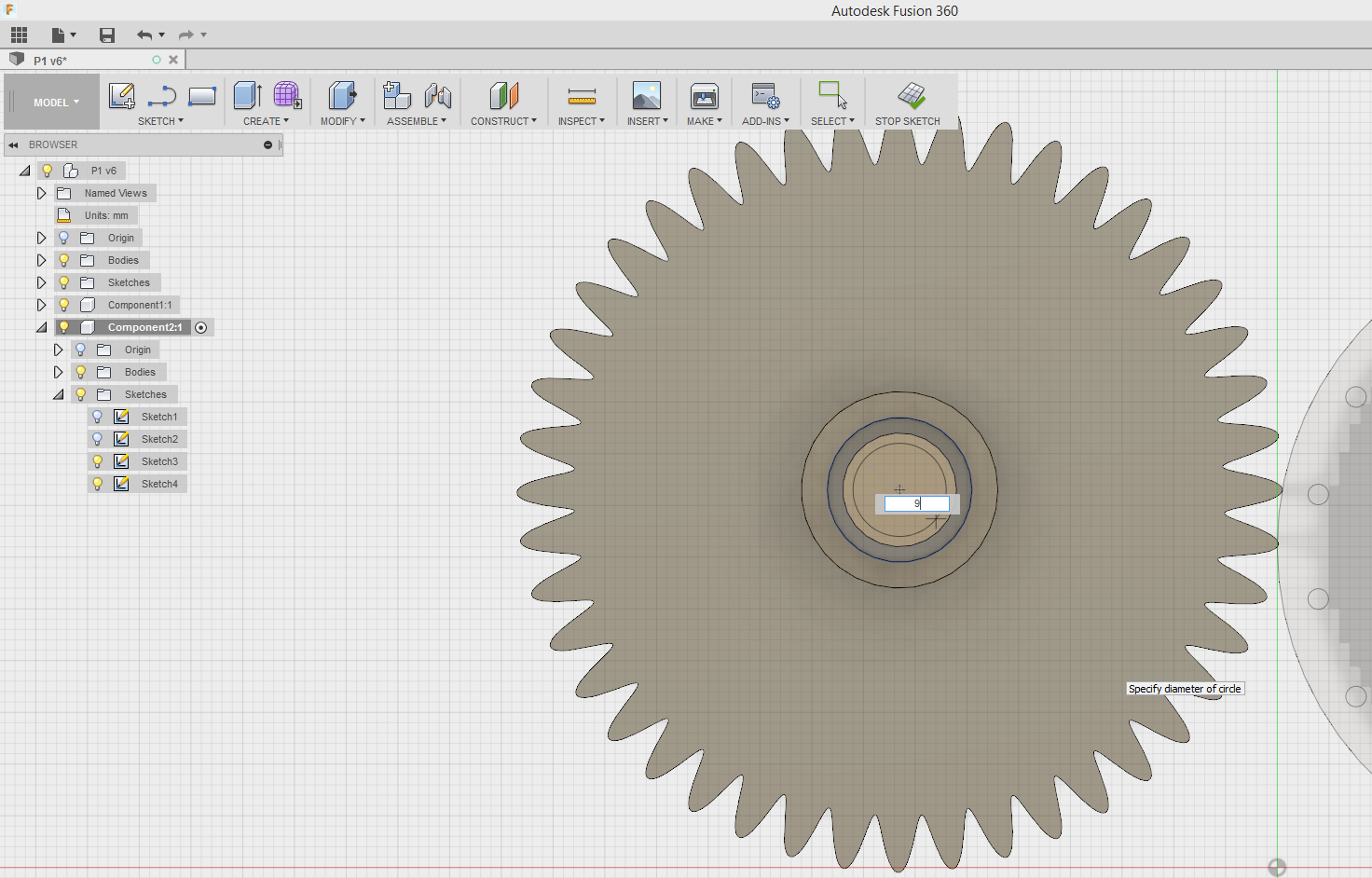The width and height of the screenshot is (1372, 878).
Task: Toggle visibility bulb of Sketch2
Action: [x=97, y=439]
